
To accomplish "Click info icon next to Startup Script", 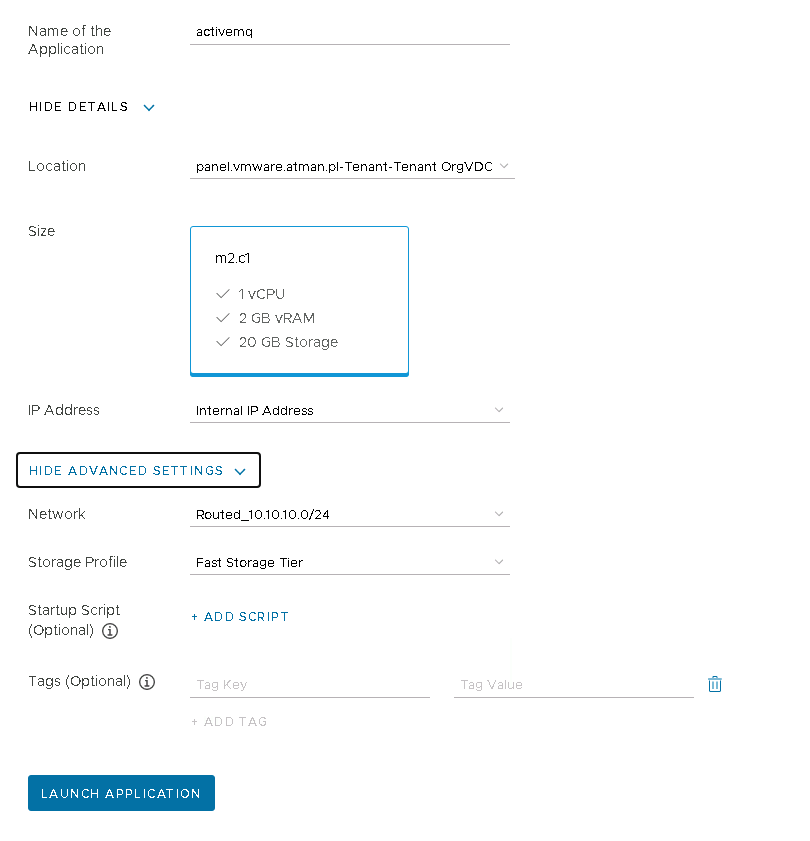I will (111, 631).
